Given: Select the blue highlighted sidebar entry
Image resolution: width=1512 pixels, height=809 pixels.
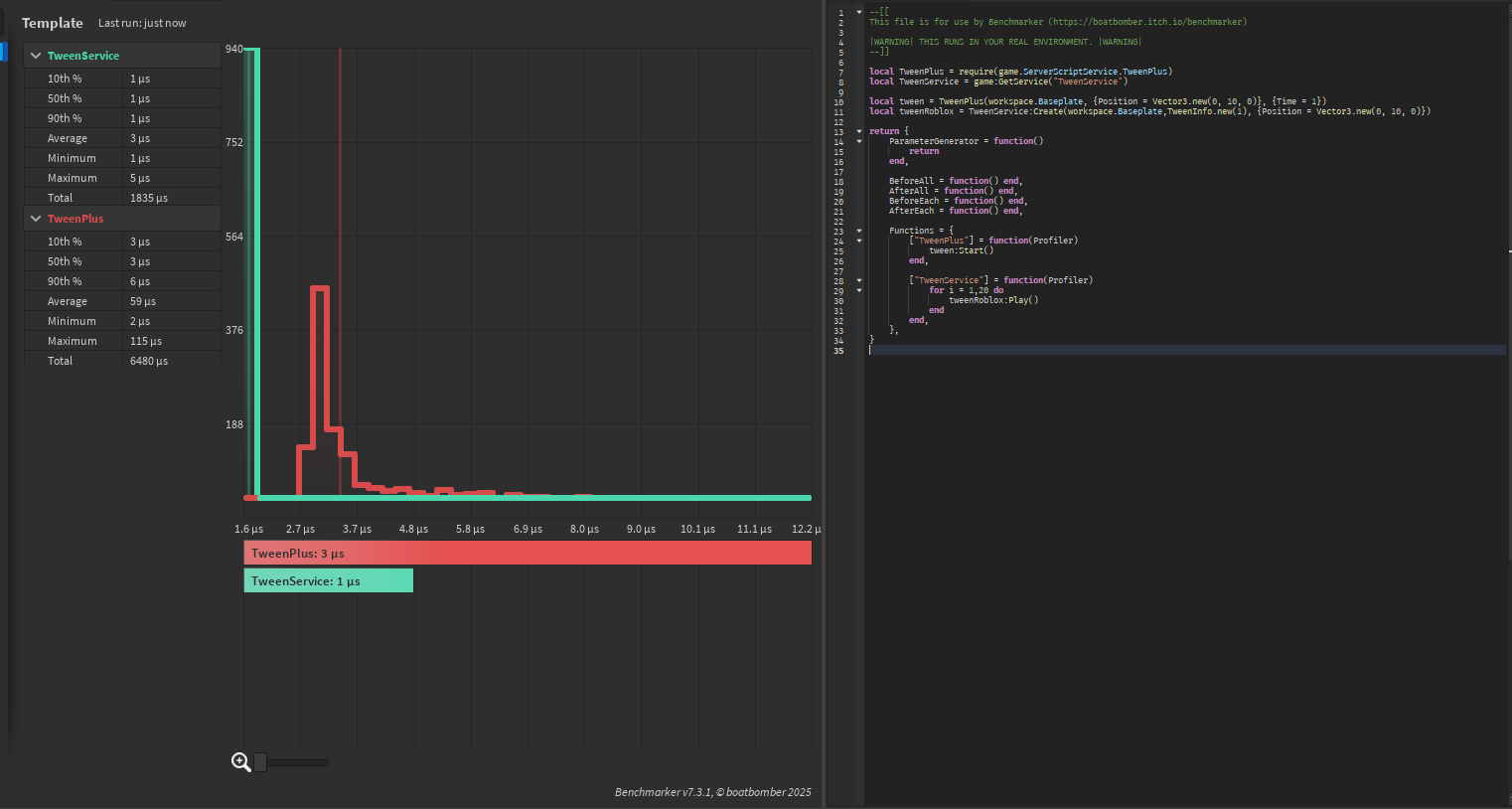Looking at the screenshot, I should pyautogui.click(x=3, y=51).
